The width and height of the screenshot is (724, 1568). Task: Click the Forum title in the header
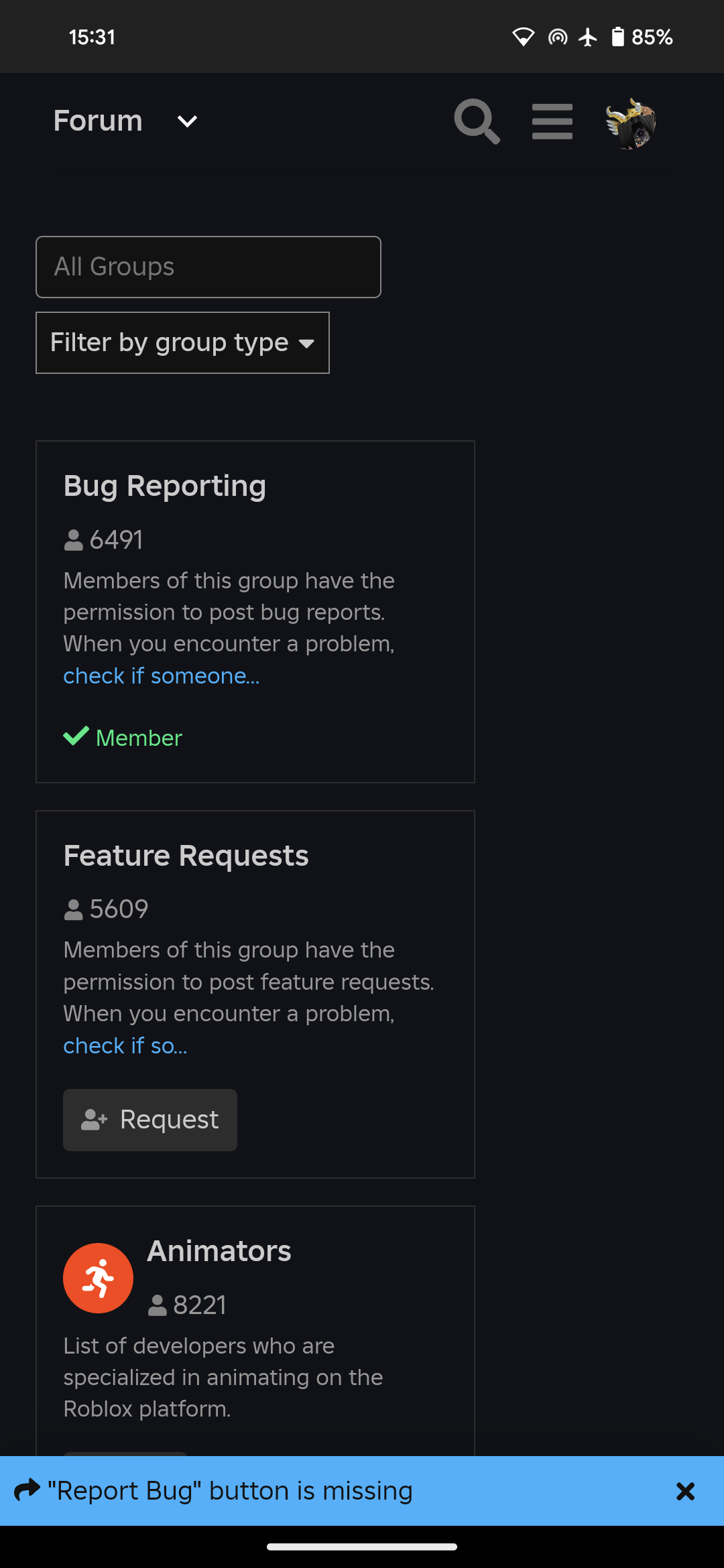pyautogui.click(x=98, y=121)
